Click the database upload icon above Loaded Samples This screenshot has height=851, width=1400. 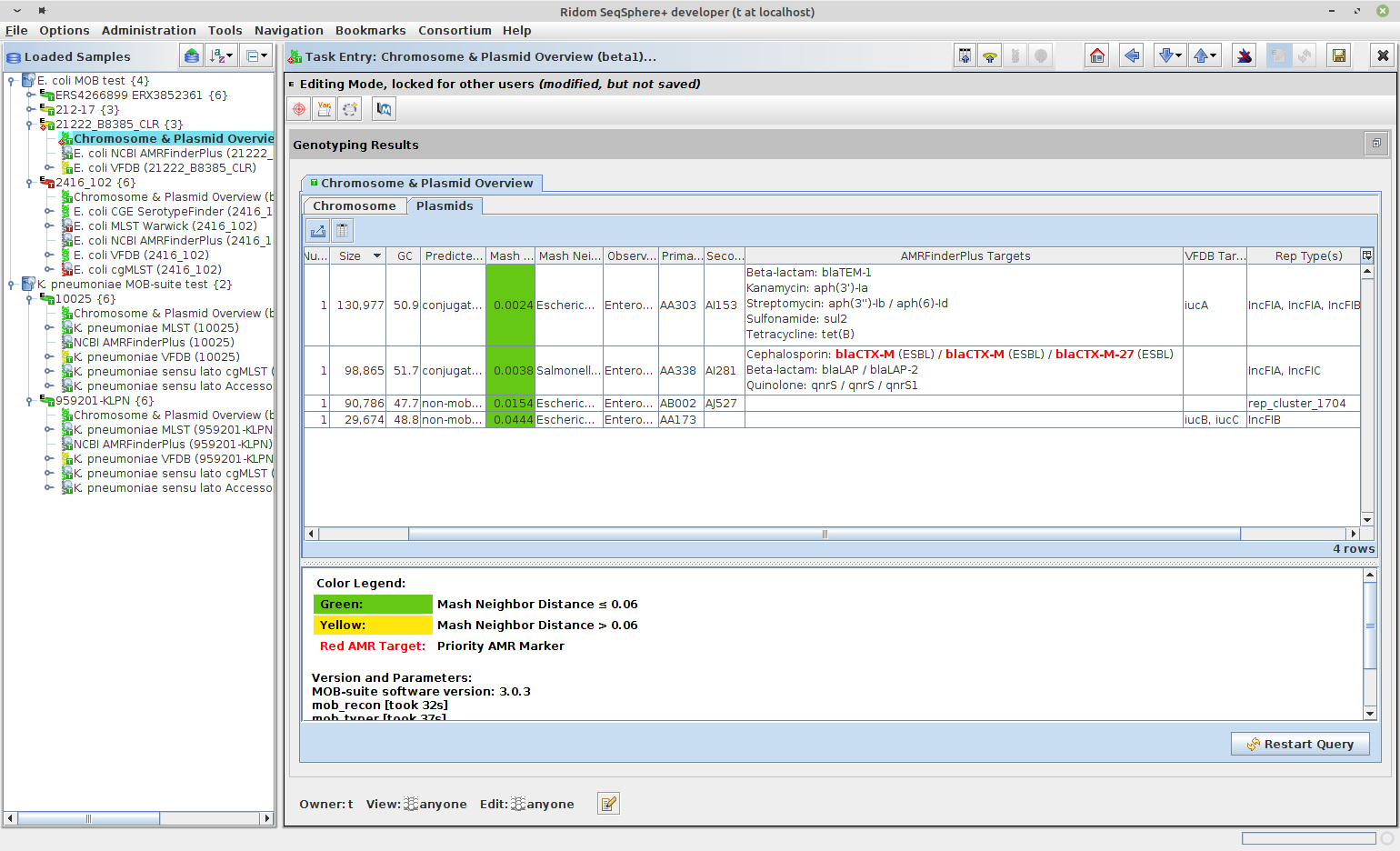coord(191,55)
